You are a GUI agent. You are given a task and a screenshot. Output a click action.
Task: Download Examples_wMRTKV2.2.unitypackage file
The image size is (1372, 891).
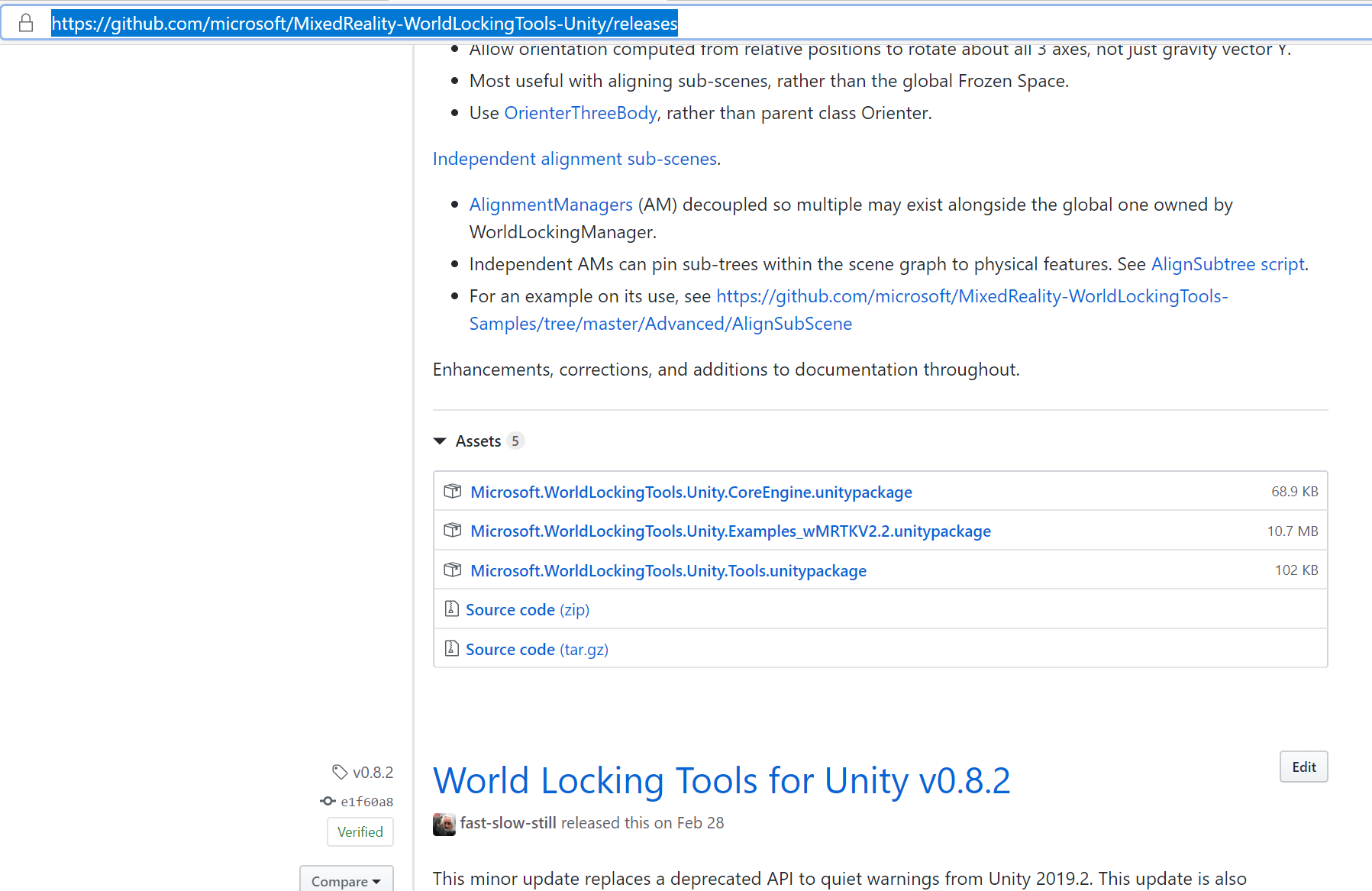[731, 531]
